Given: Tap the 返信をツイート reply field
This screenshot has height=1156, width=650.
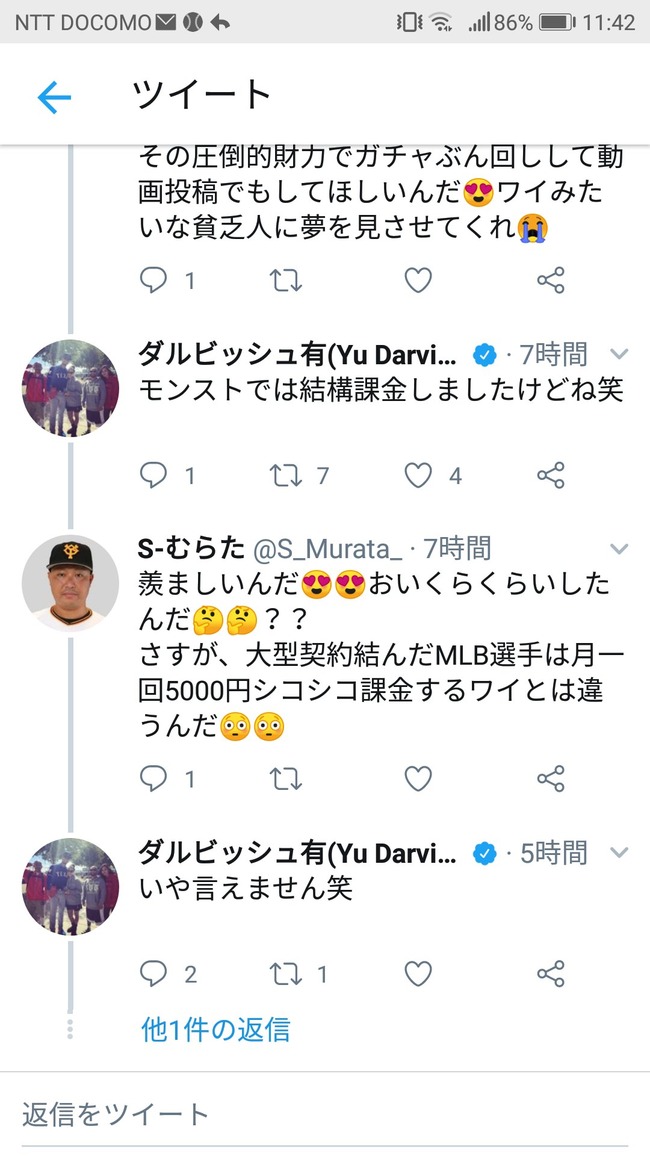Looking at the screenshot, I should pyautogui.click(x=325, y=1114).
